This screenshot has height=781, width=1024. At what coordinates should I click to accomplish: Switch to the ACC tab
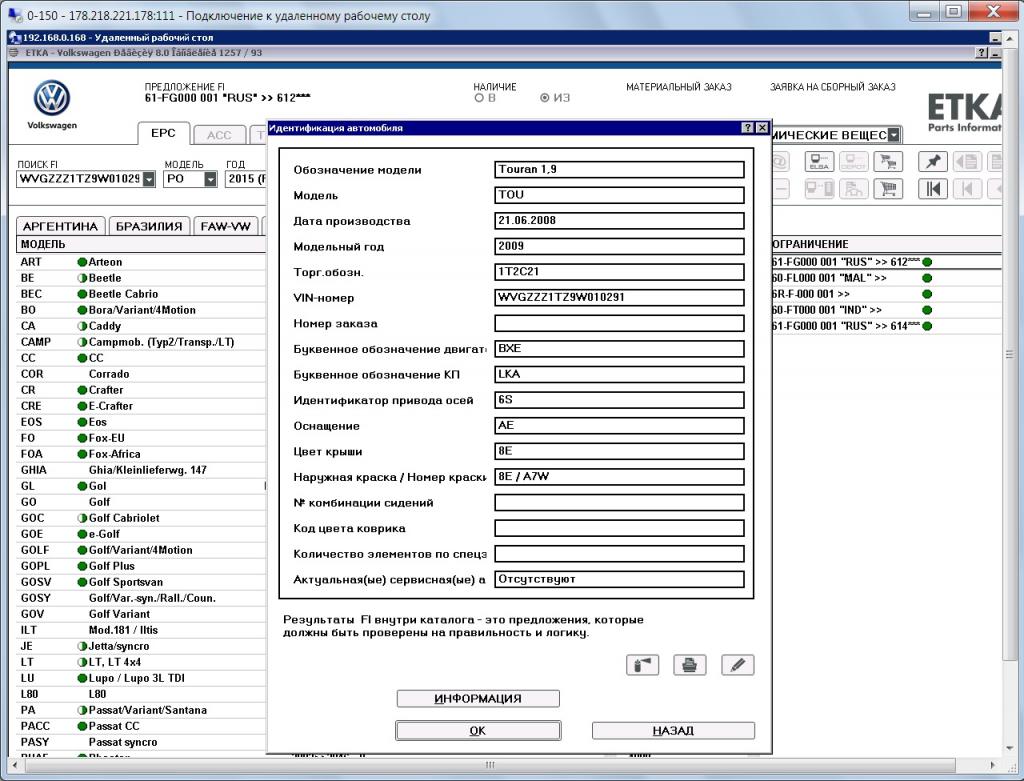(x=219, y=135)
